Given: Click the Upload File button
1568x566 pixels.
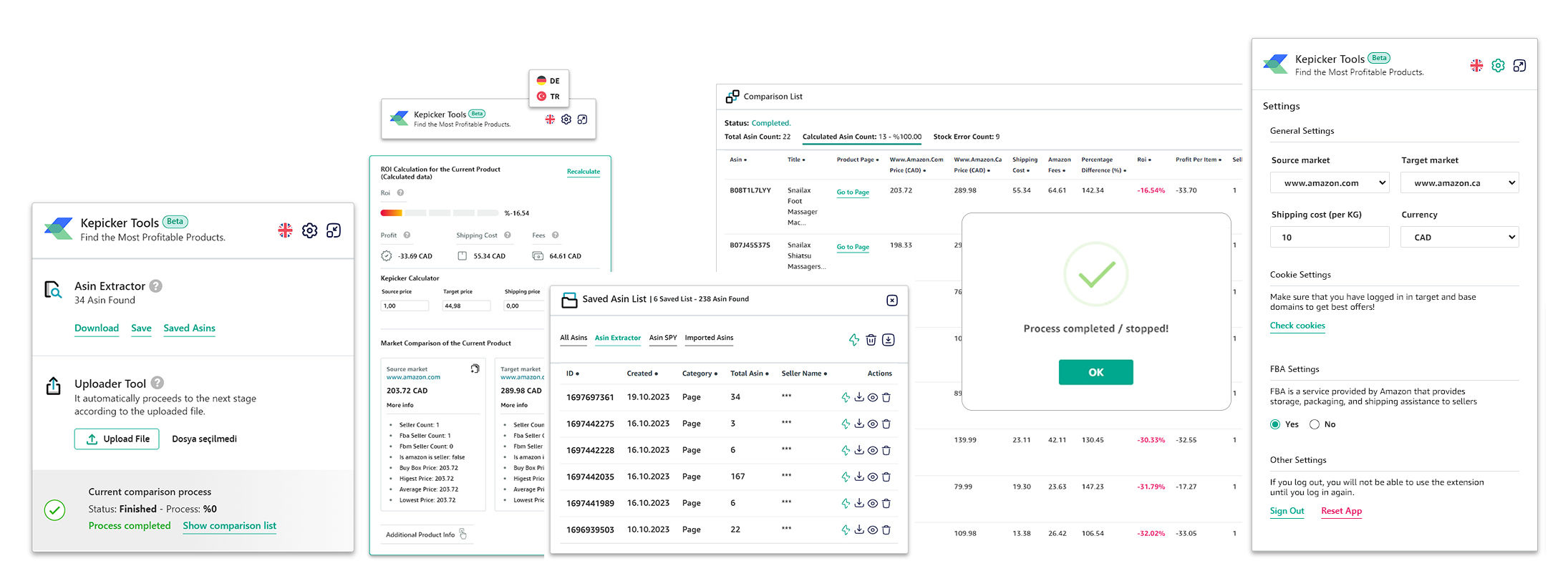Looking at the screenshot, I should coord(116,439).
